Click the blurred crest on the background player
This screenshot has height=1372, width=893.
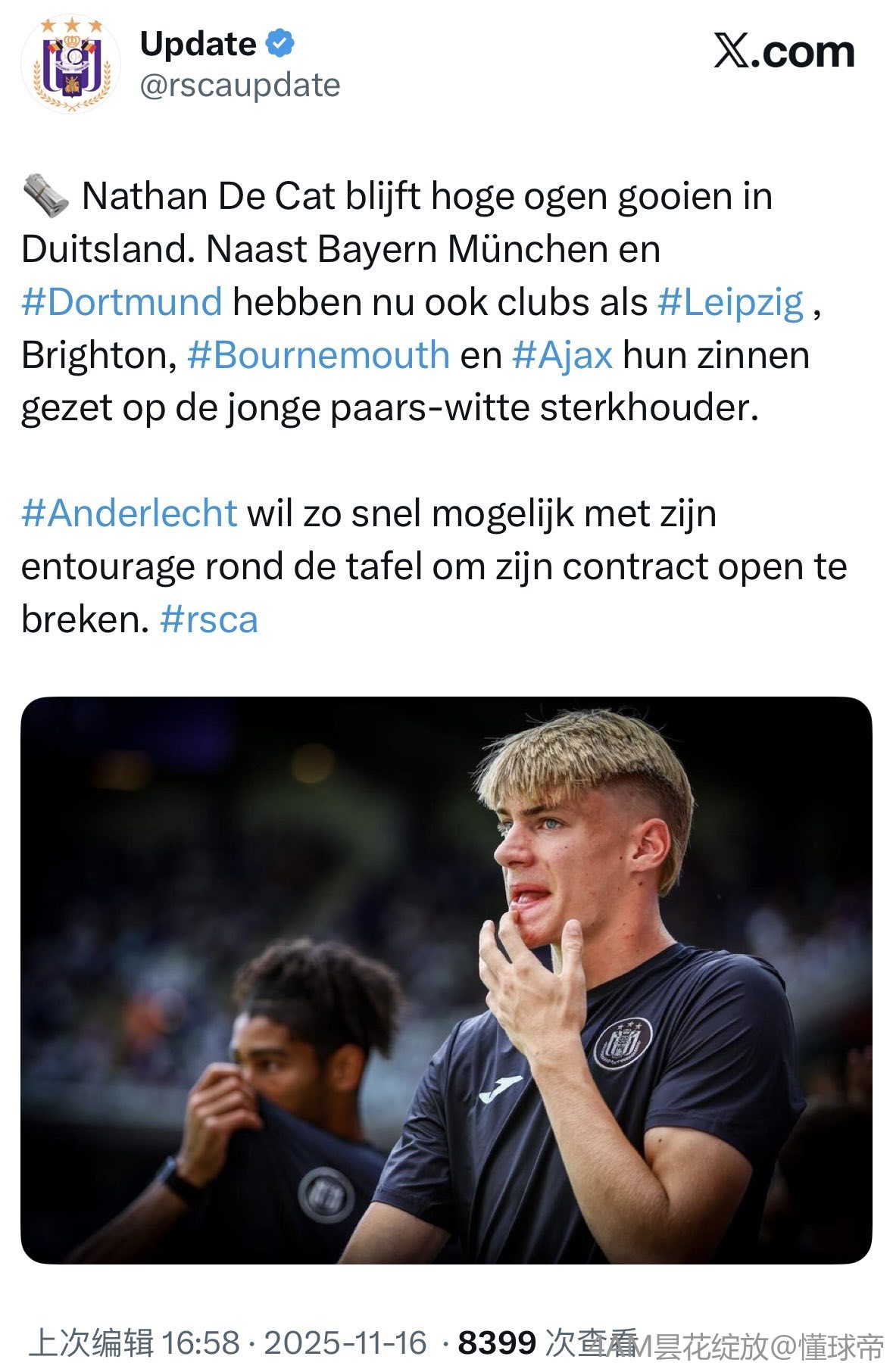[x=326, y=1195]
